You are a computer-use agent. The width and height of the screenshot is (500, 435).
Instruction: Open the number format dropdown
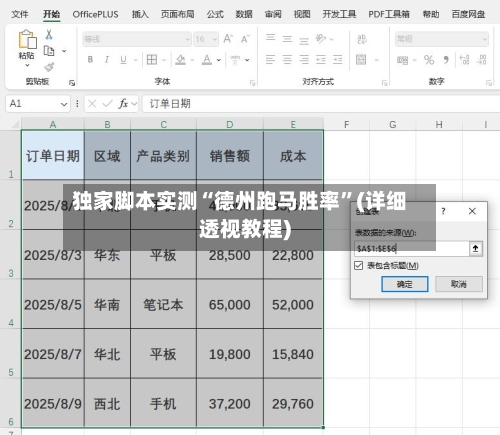[485, 39]
